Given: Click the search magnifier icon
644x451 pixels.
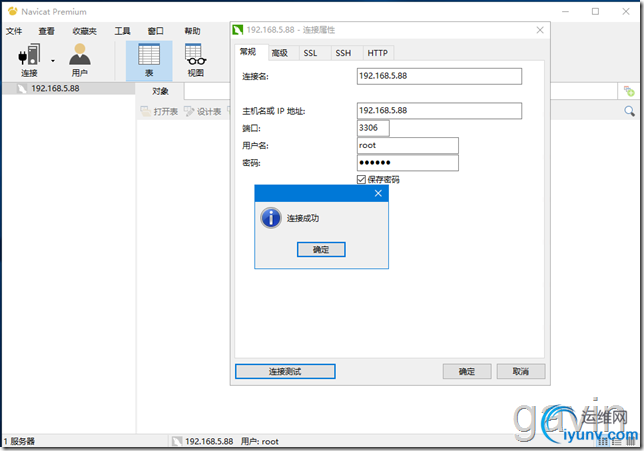Looking at the screenshot, I should (629, 110).
